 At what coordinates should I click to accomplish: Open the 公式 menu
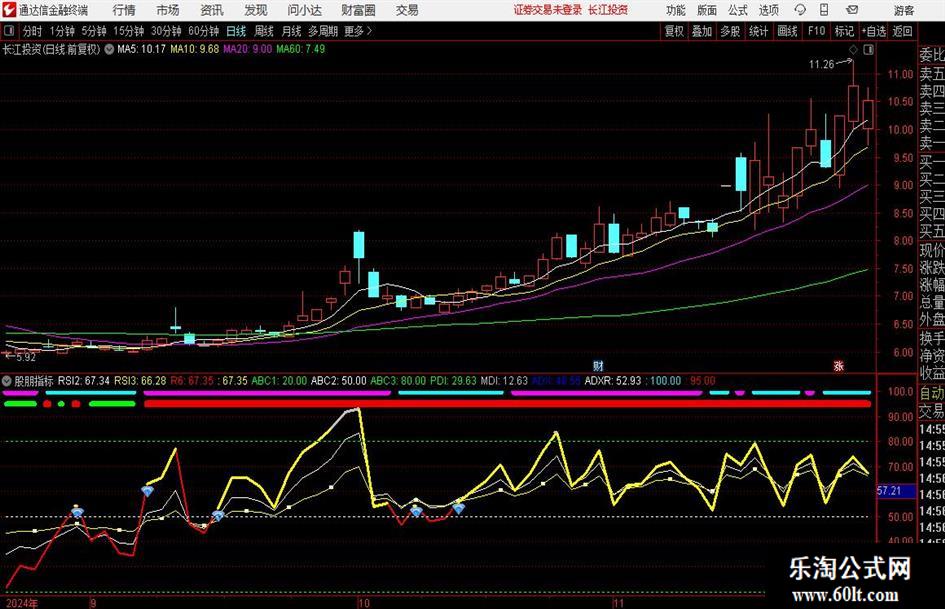tap(738, 10)
